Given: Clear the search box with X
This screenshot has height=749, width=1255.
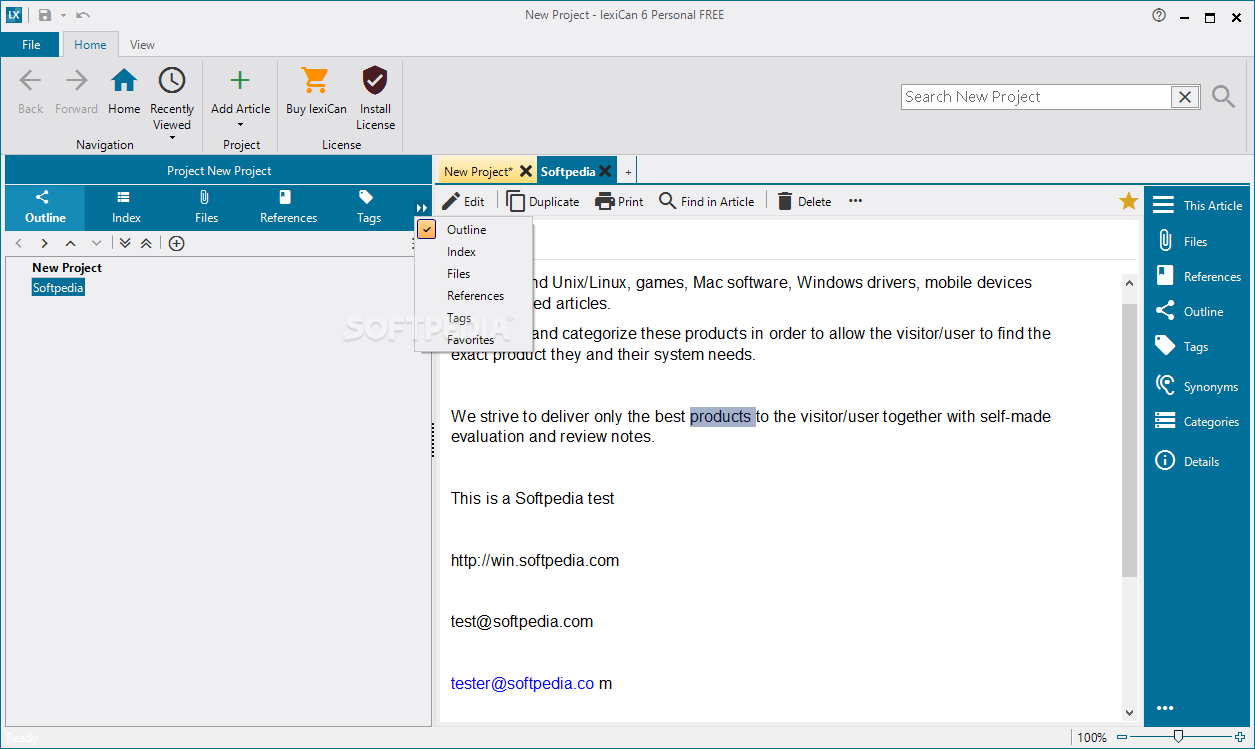Looking at the screenshot, I should point(1185,97).
